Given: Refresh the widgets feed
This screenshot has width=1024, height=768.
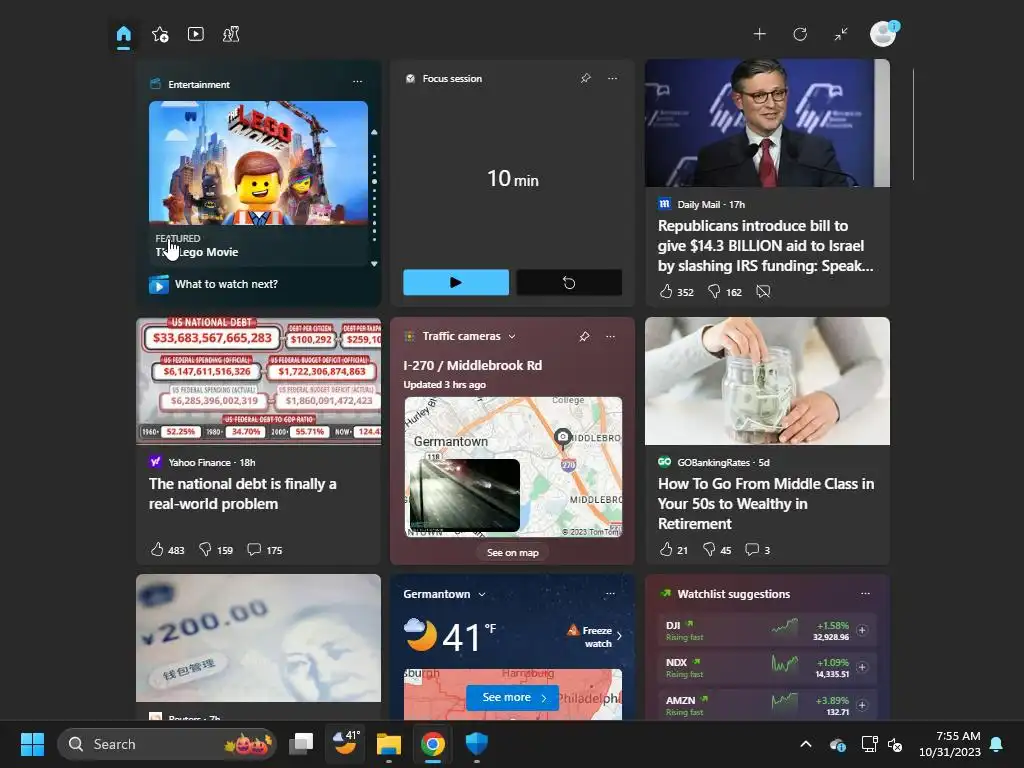Looking at the screenshot, I should (x=800, y=34).
